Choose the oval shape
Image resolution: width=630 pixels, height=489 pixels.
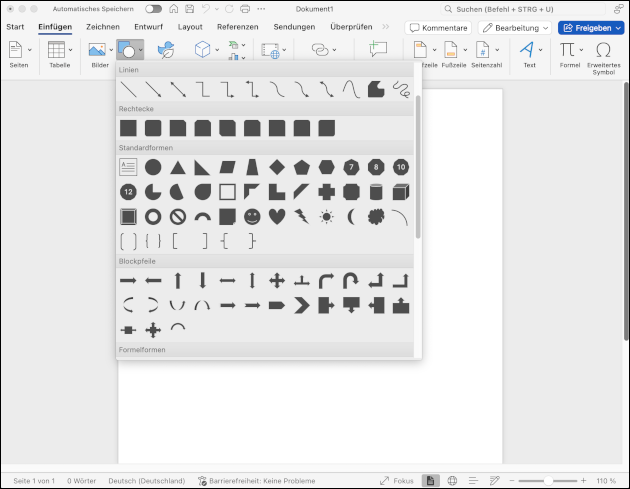153,167
